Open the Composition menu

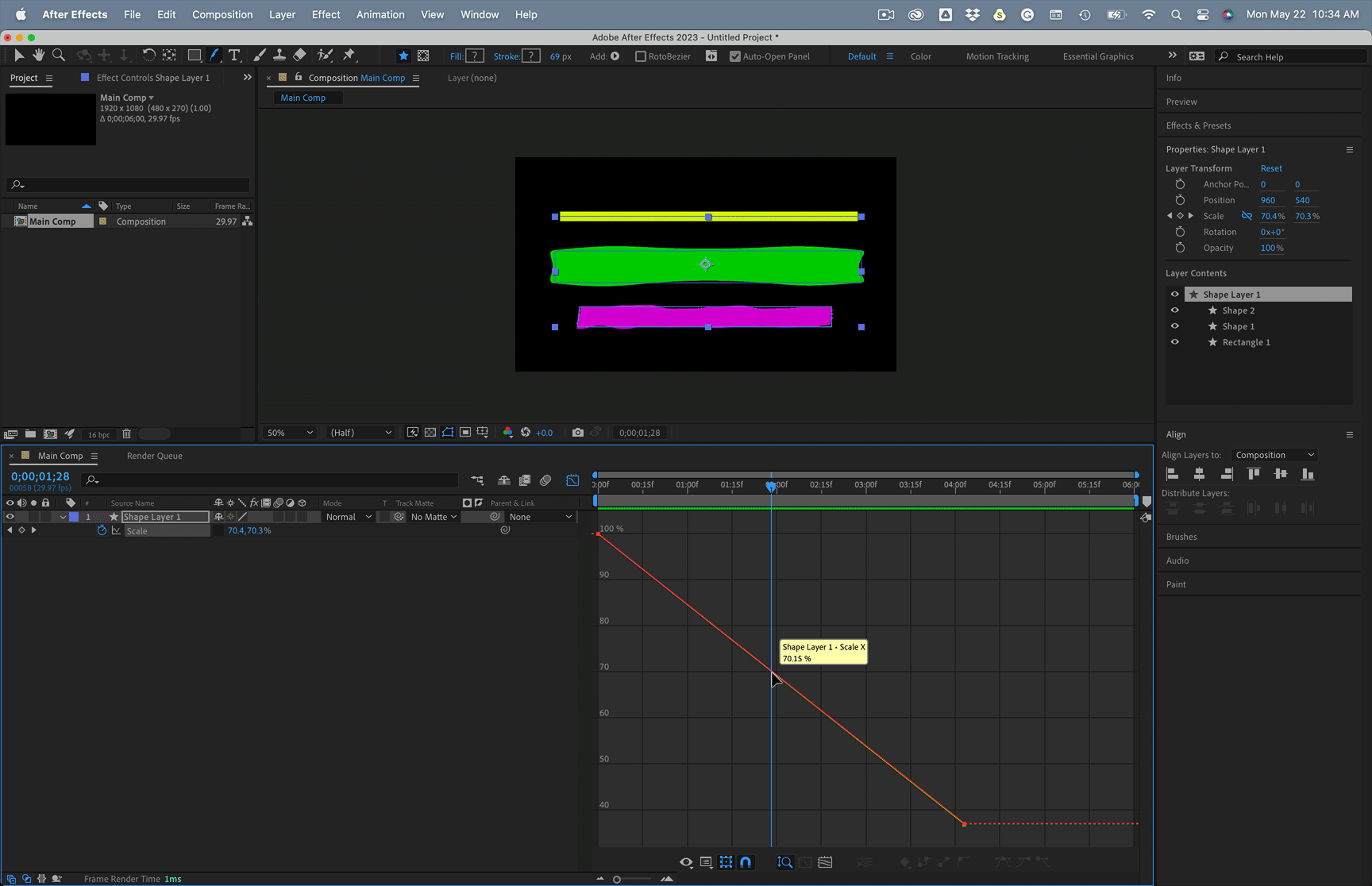[222, 14]
